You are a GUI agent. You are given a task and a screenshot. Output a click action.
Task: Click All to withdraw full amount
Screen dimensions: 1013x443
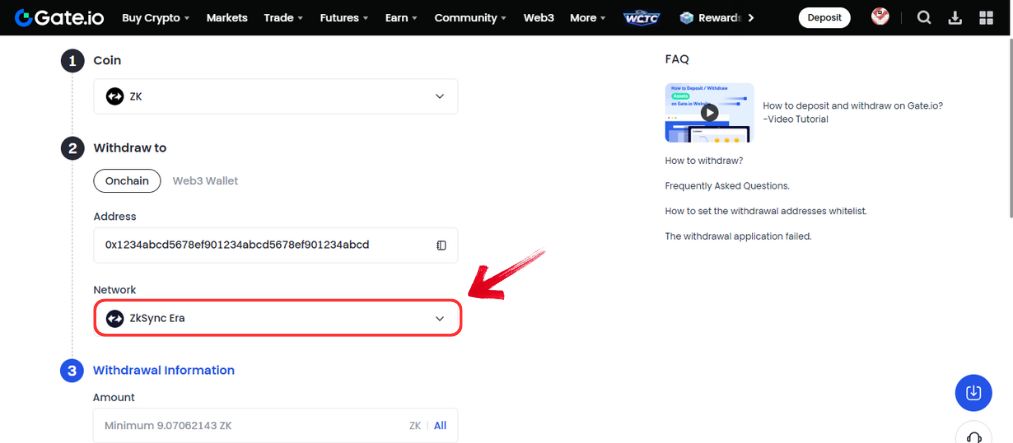coord(440,426)
